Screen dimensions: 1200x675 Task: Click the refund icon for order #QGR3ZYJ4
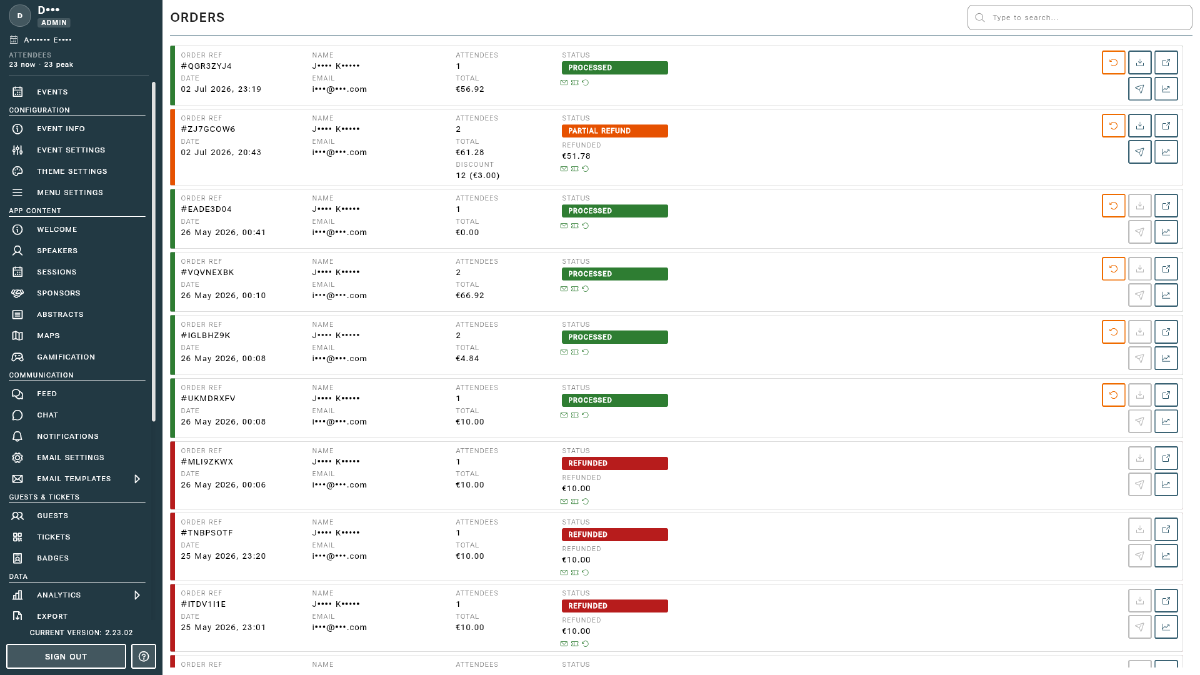click(1113, 63)
